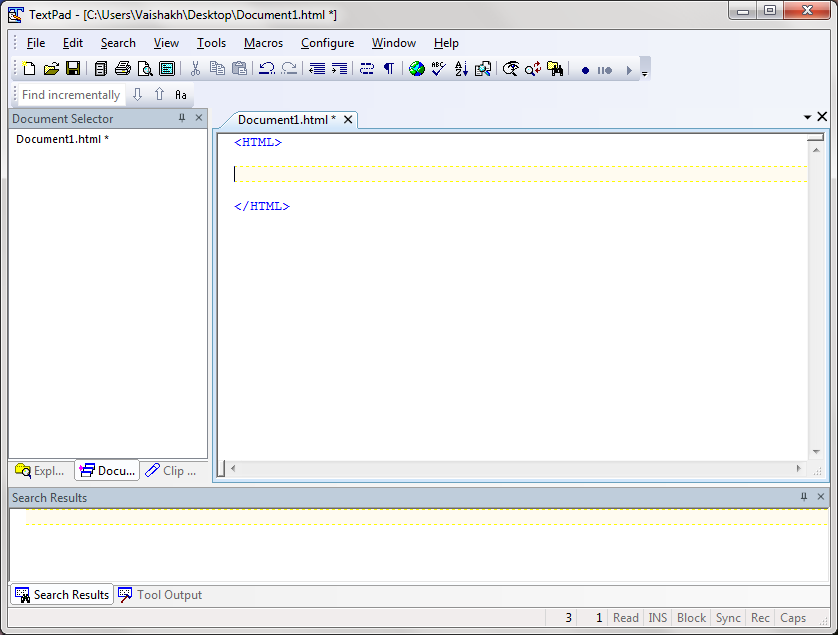Image resolution: width=838 pixels, height=635 pixels.
Task: Select Document1.html in Document Selector
Action: [62, 139]
